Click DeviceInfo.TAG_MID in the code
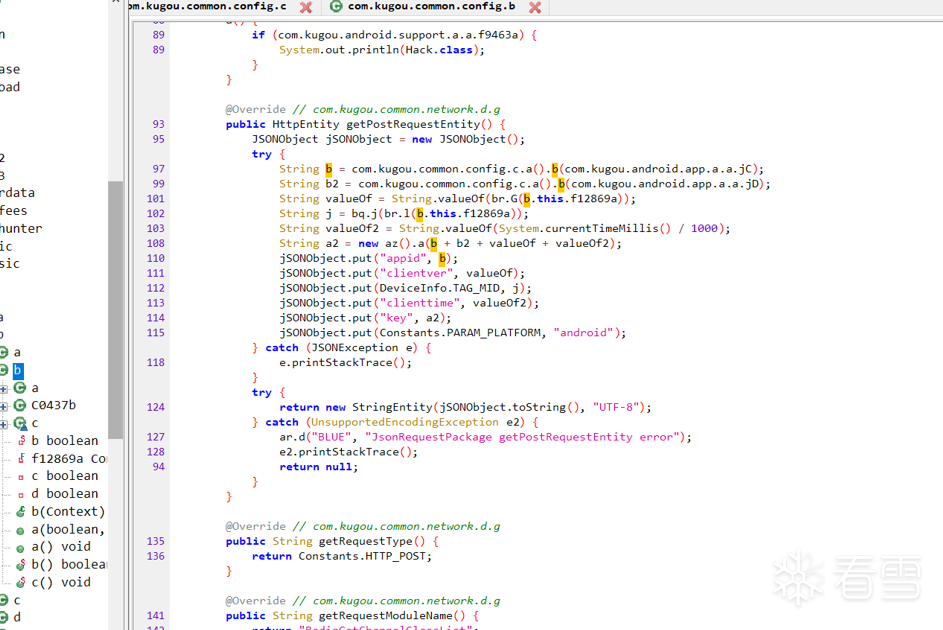This screenshot has height=630, width=943. (x=442, y=288)
